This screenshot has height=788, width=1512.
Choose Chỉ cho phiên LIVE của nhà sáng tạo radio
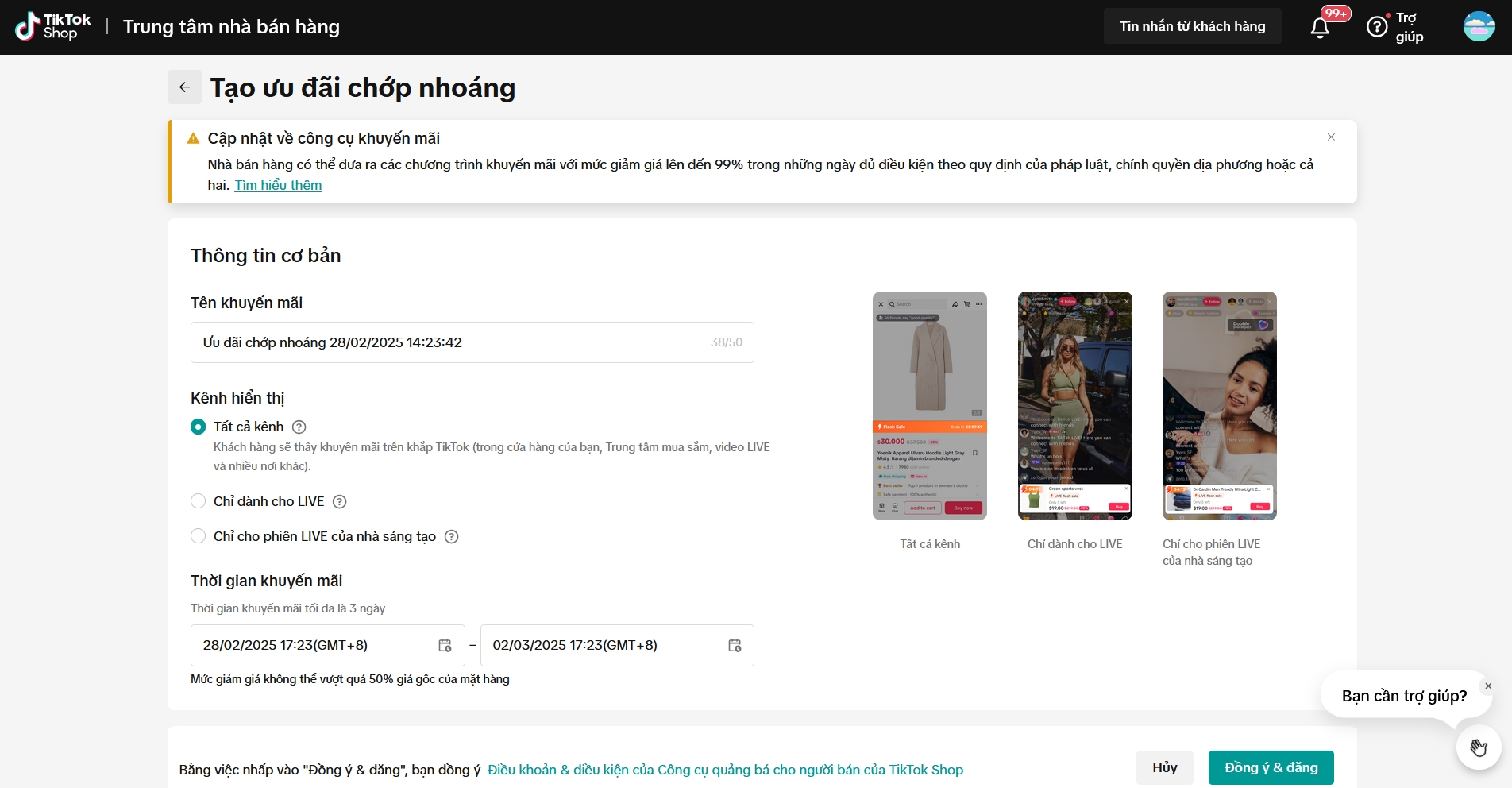pyautogui.click(x=199, y=536)
